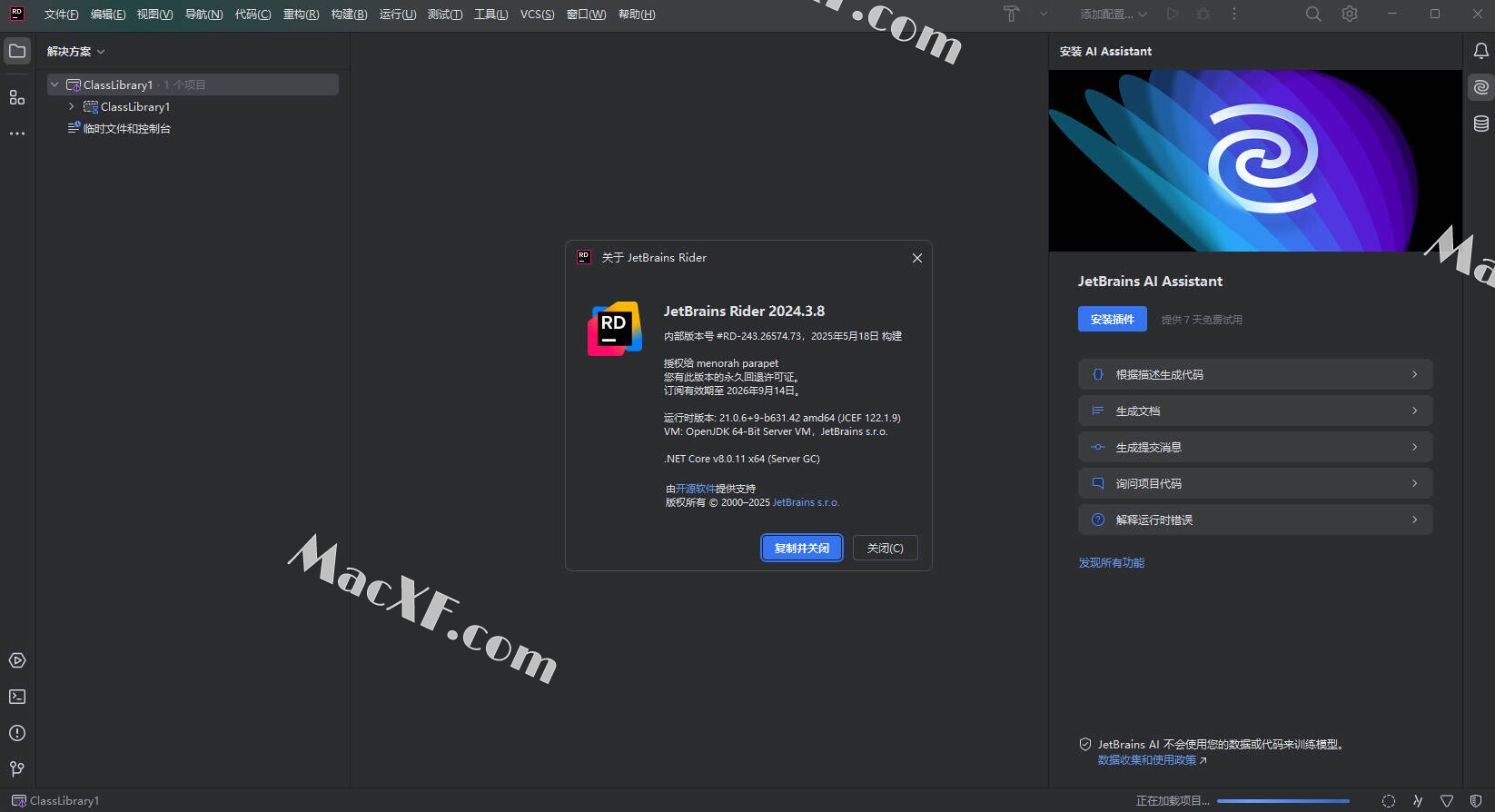Screen dimensions: 1495x812
Task: Open the 窗口(W) menu
Action: 586,15
